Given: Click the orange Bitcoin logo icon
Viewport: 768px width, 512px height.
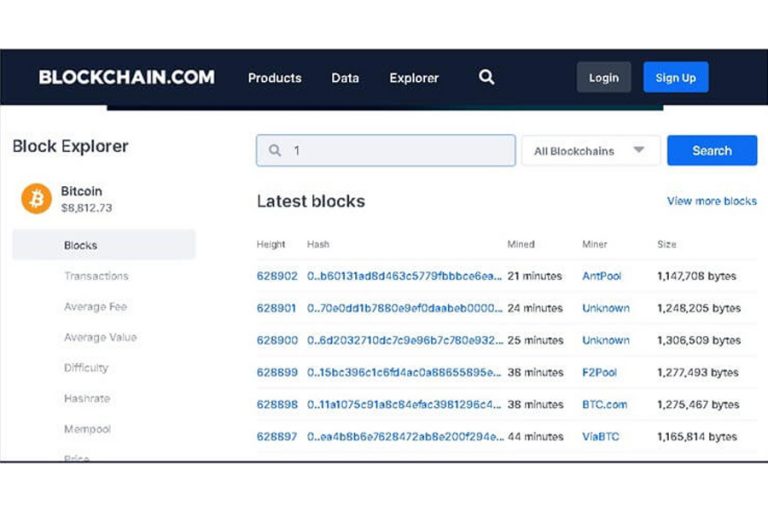Looking at the screenshot, I should pyautogui.click(x=36, y=198).
